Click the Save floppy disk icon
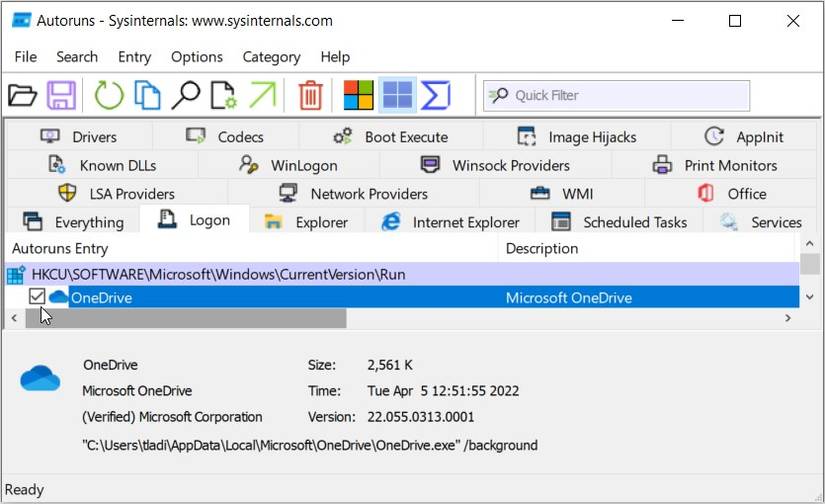The width and height of the screenshot is (825, 504). (62, 95)
